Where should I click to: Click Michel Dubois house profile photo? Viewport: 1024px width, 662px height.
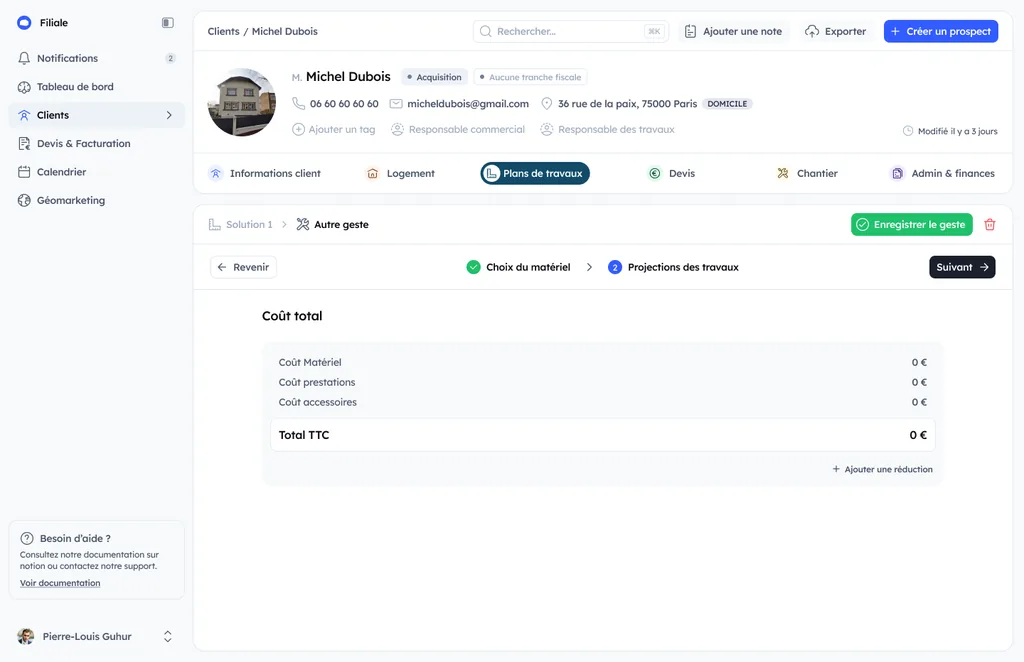242,102
